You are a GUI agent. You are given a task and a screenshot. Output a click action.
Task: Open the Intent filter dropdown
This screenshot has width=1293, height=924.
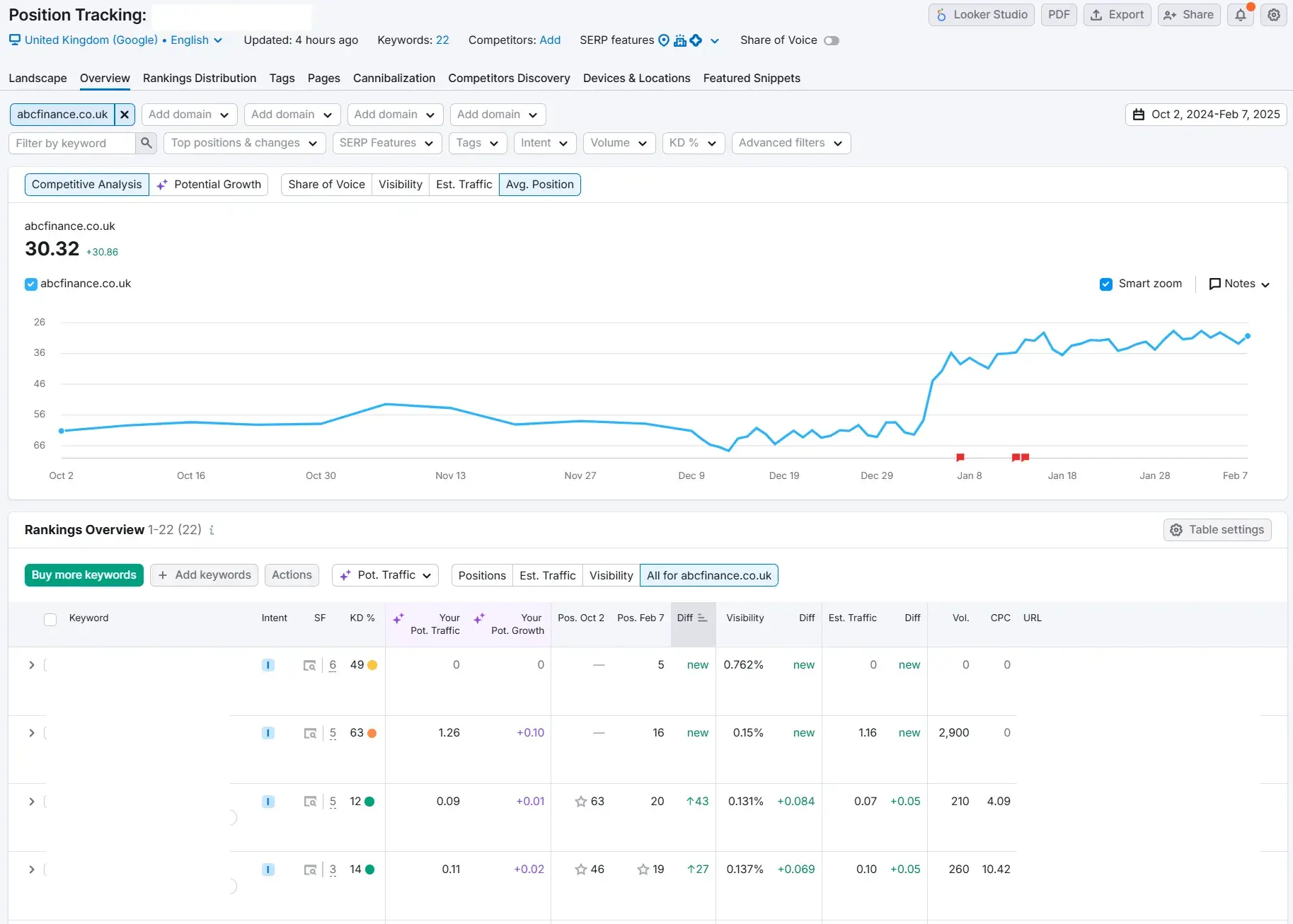[x=544, y=143]
